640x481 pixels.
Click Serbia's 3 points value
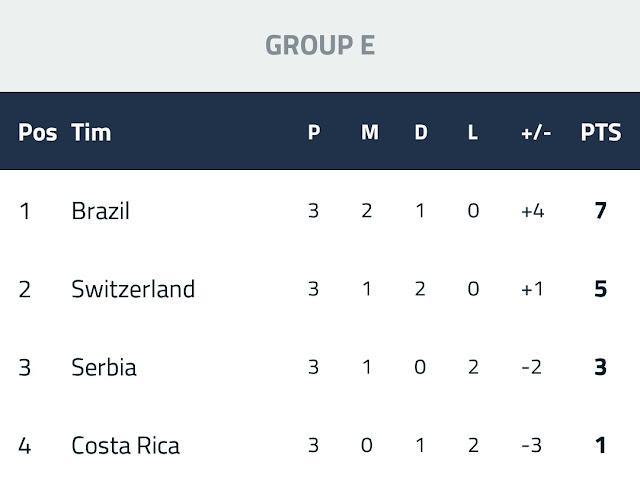[x=600, y=367]
